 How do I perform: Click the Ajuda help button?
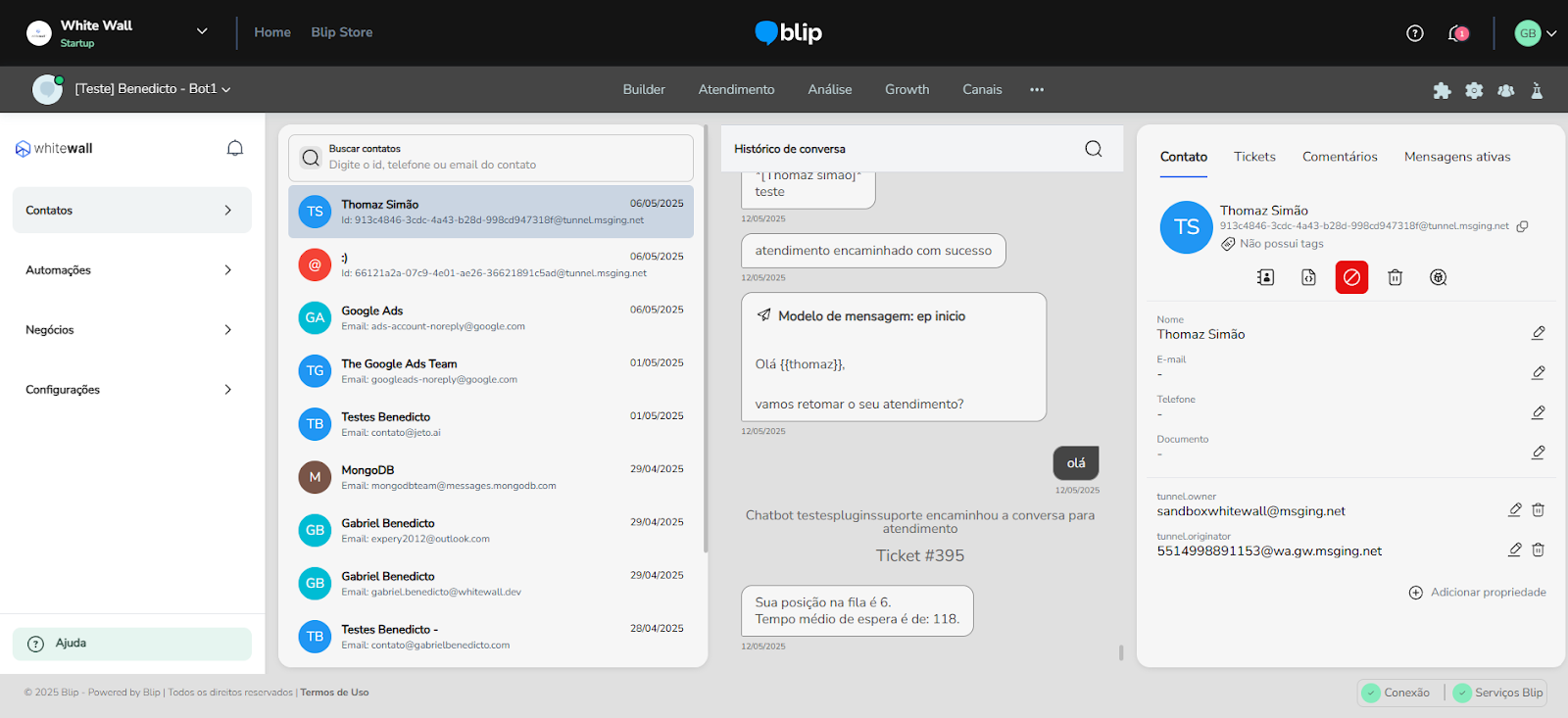pos(132,644)
